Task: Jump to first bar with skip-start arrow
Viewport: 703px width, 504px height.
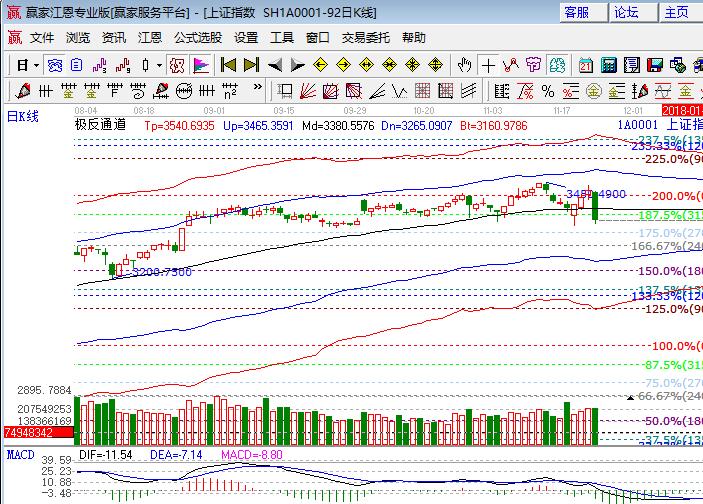Action: (x=228, y=65)
